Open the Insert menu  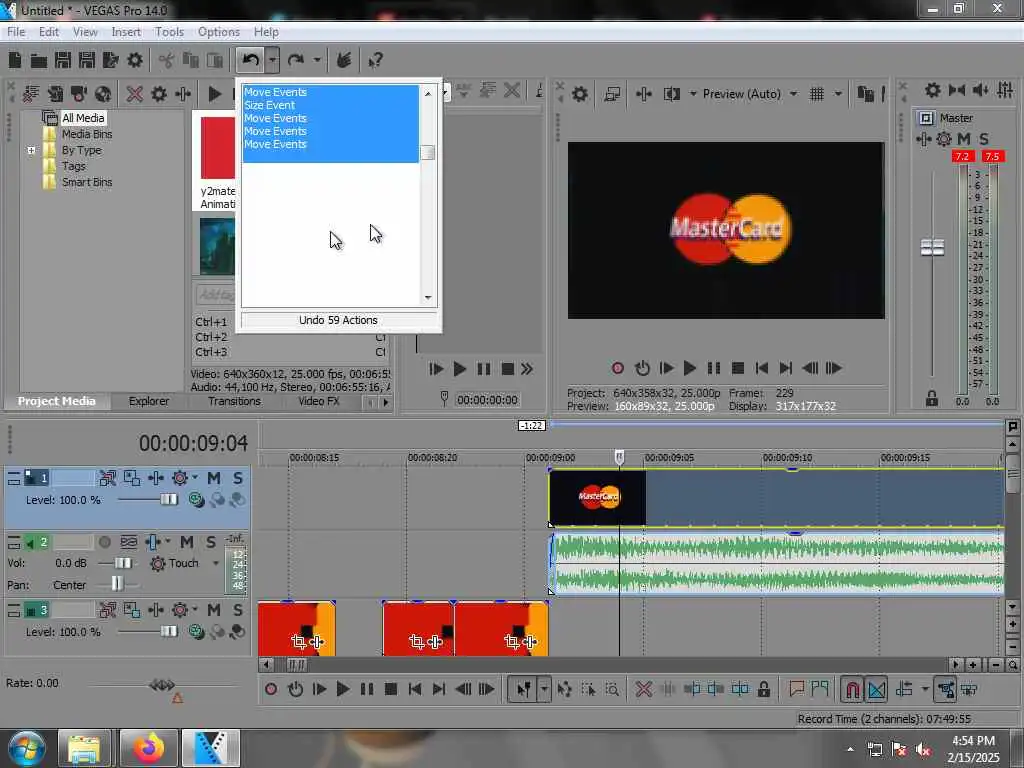pyautogui.click(x=126, y=32)
